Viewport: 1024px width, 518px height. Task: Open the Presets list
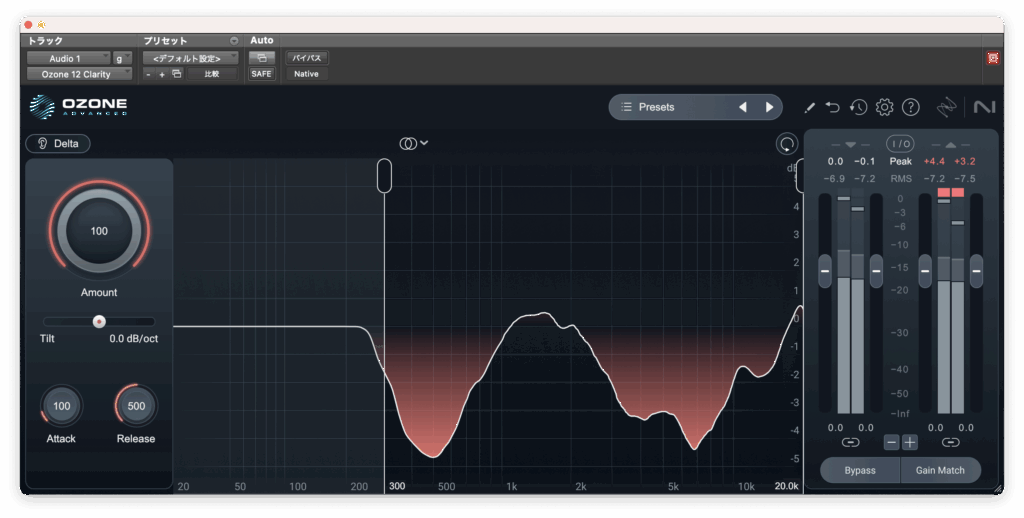pyautogui.click(x=670, y=107)
